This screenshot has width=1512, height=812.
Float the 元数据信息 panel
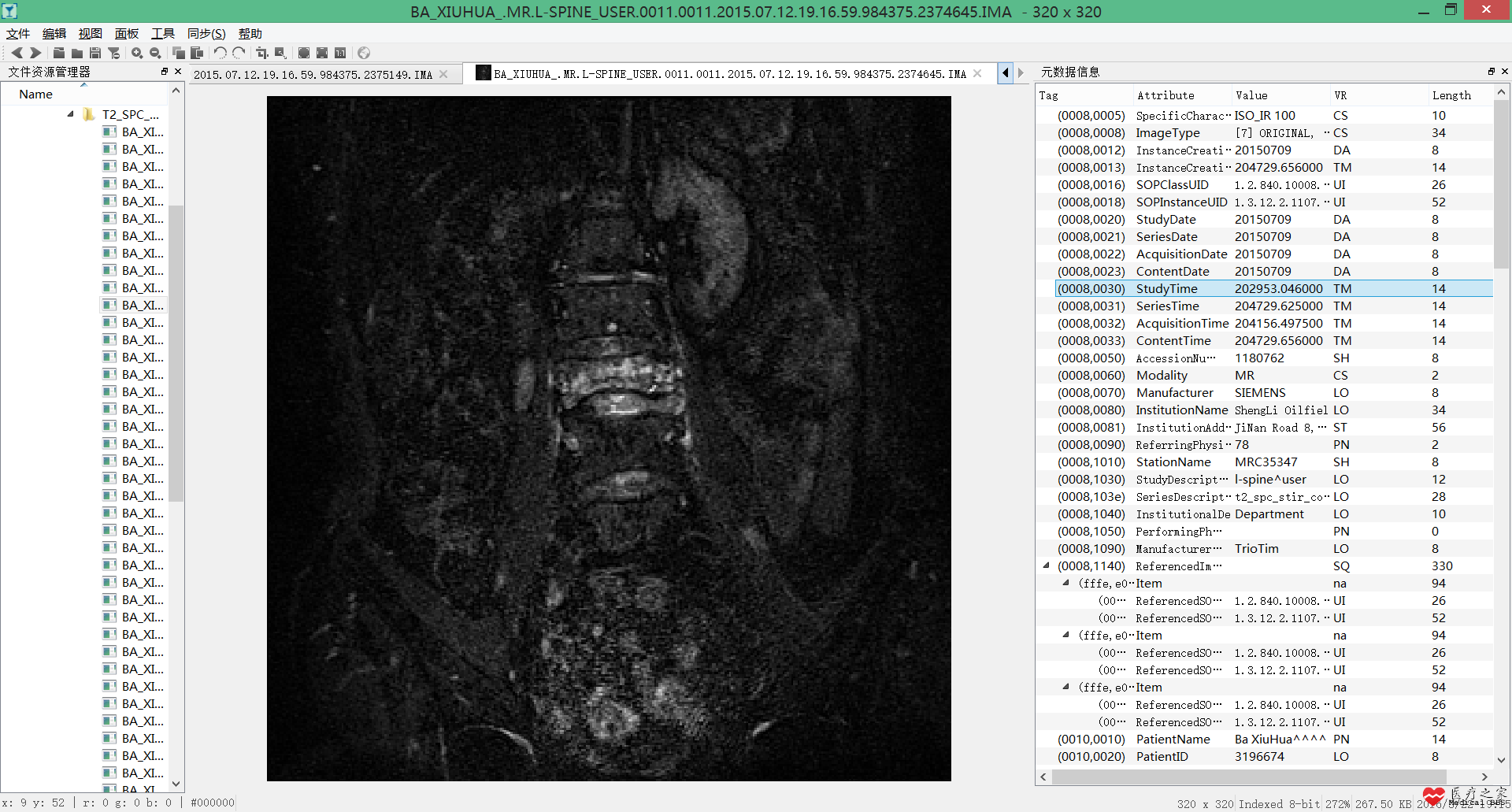coord(1491,72)
